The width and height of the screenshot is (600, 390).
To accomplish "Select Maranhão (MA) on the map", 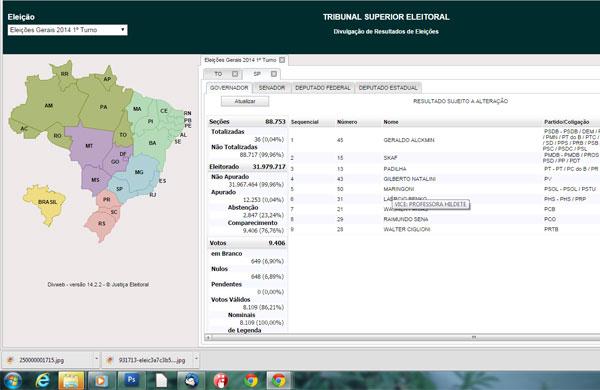I will point(137,109).
